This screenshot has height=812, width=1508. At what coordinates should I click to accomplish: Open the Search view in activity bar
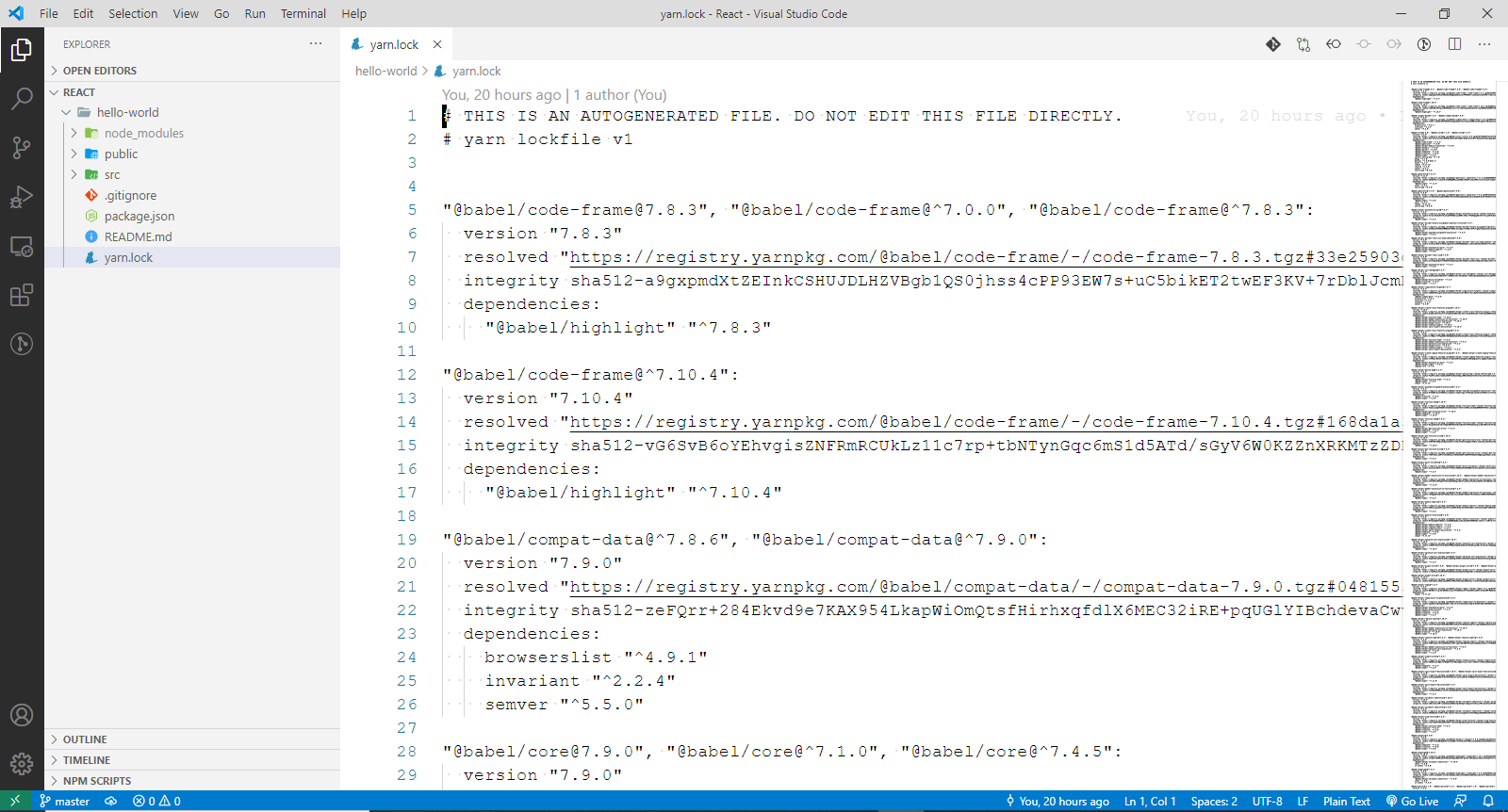(22, 98)
